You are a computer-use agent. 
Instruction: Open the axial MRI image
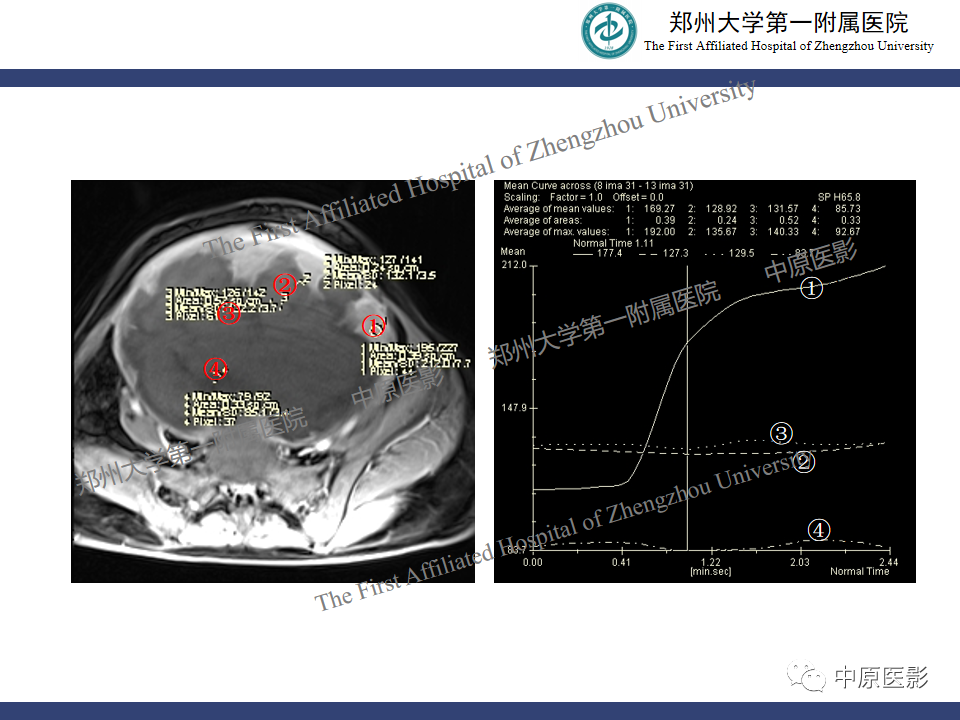click(273, 381)
